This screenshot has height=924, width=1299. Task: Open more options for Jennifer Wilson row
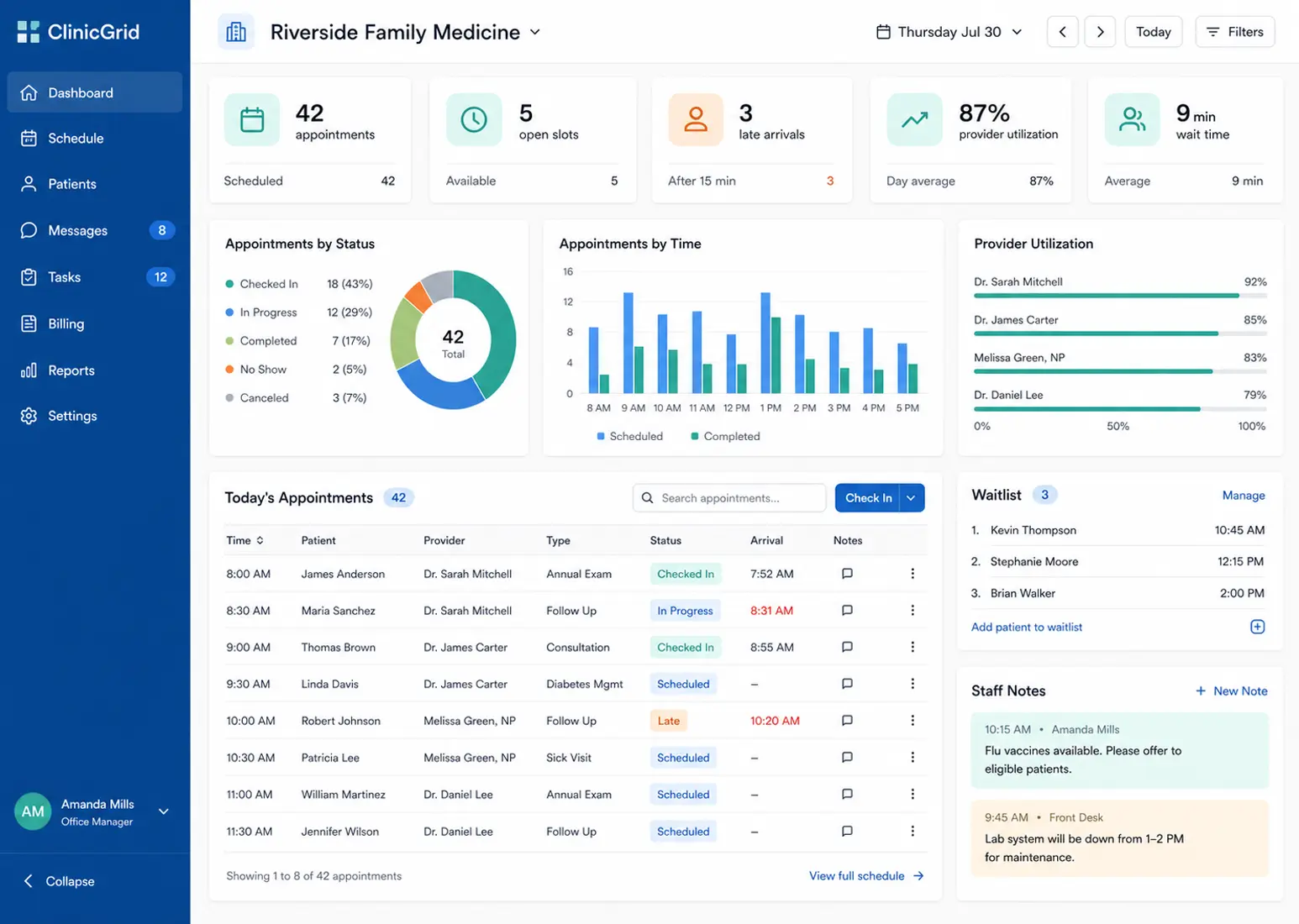pos(912,831)
